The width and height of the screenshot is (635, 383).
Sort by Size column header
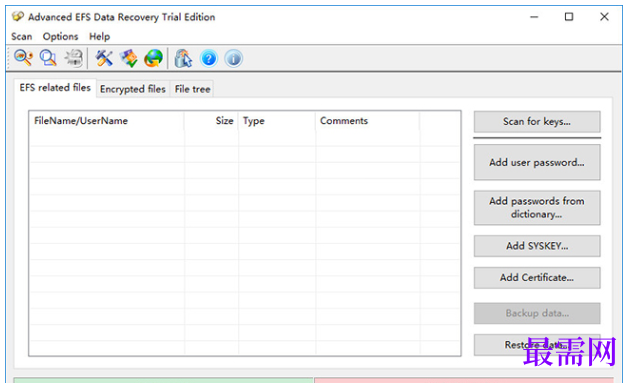(211, 121)
